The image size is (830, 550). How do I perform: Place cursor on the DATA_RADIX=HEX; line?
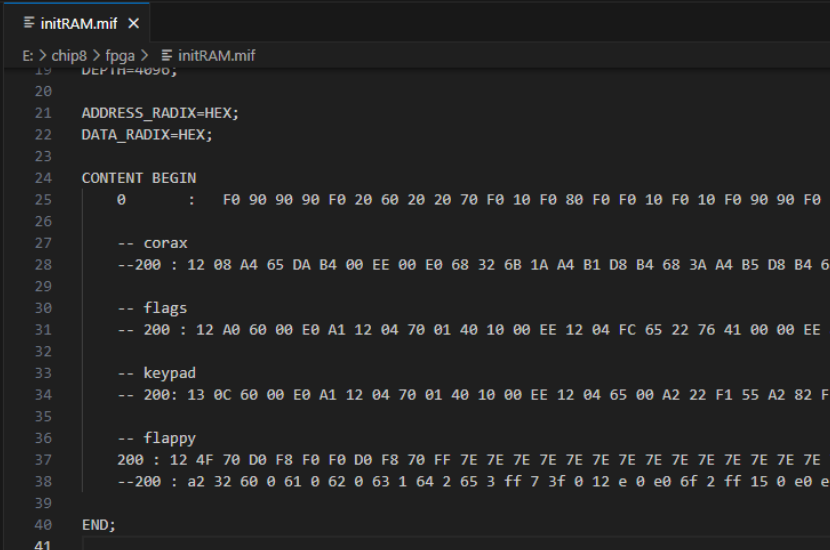[147, 134]
